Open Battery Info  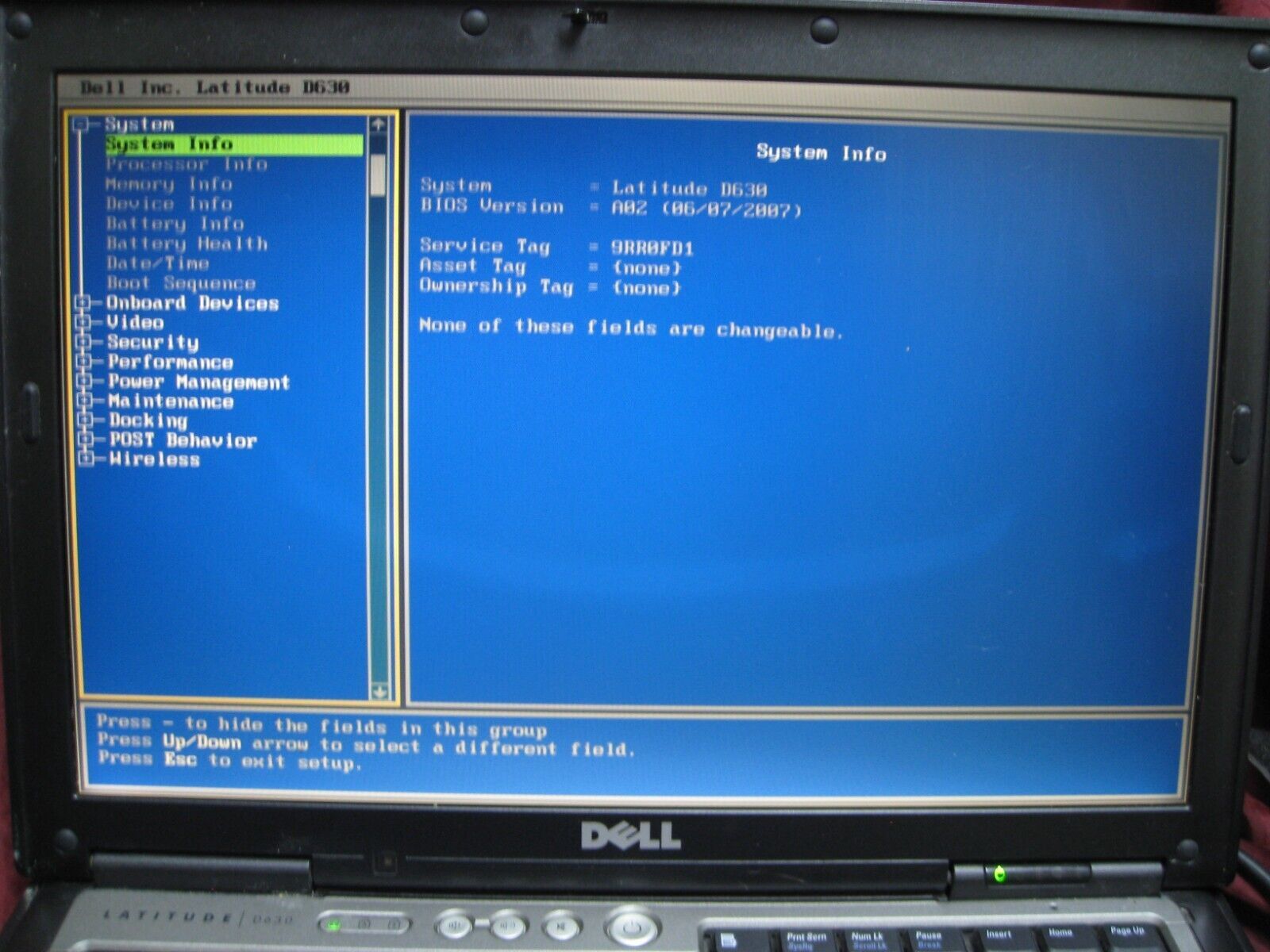[x=175, y=224]
